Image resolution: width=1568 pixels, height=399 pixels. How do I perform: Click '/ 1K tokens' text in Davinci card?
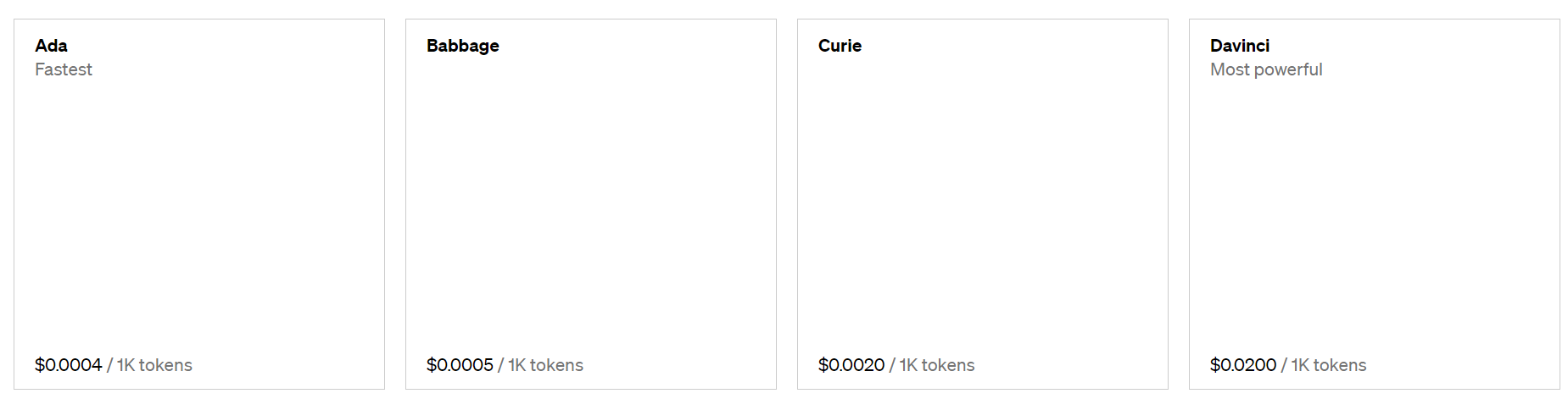click(x=1325, y=365)
